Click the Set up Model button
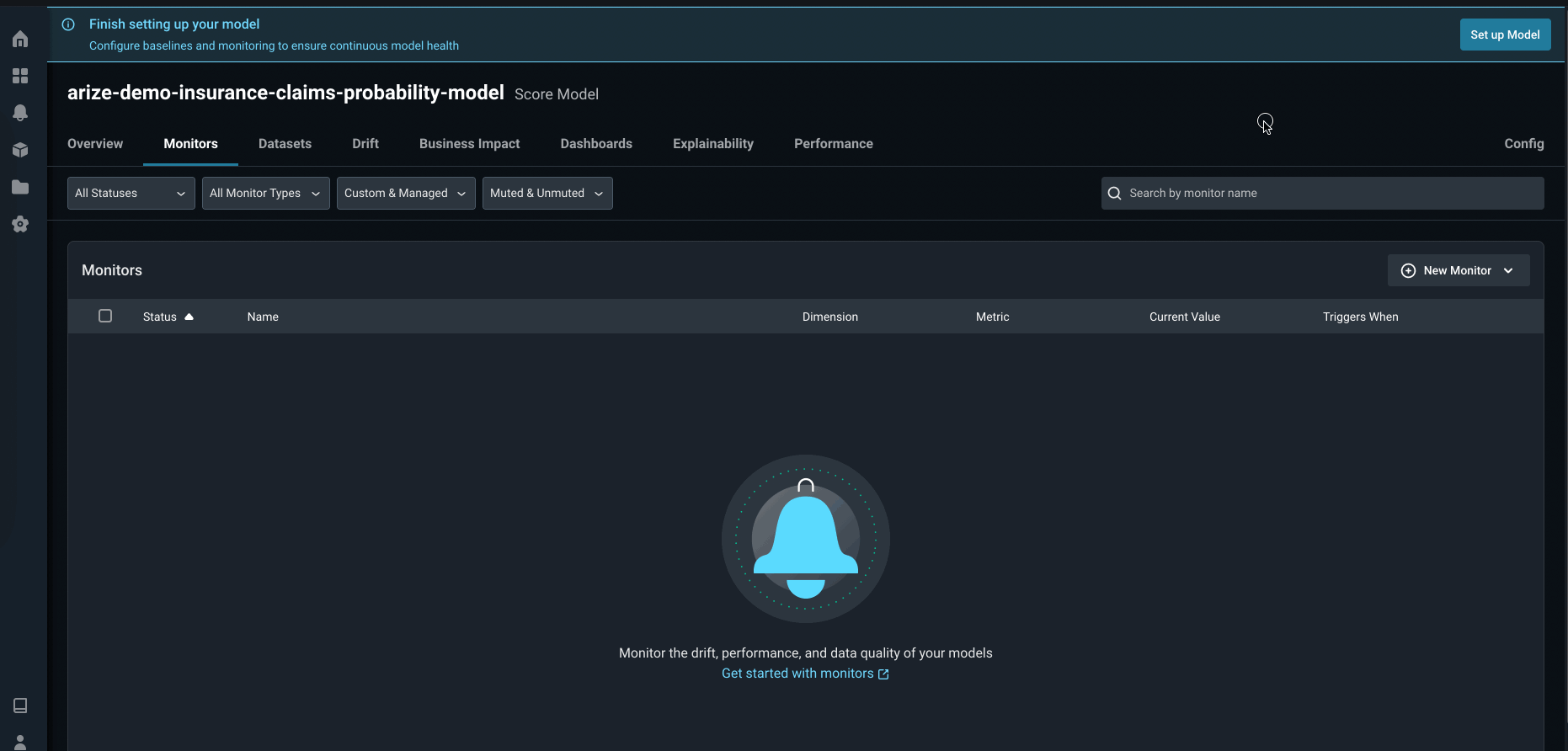 coord(1505,35)
